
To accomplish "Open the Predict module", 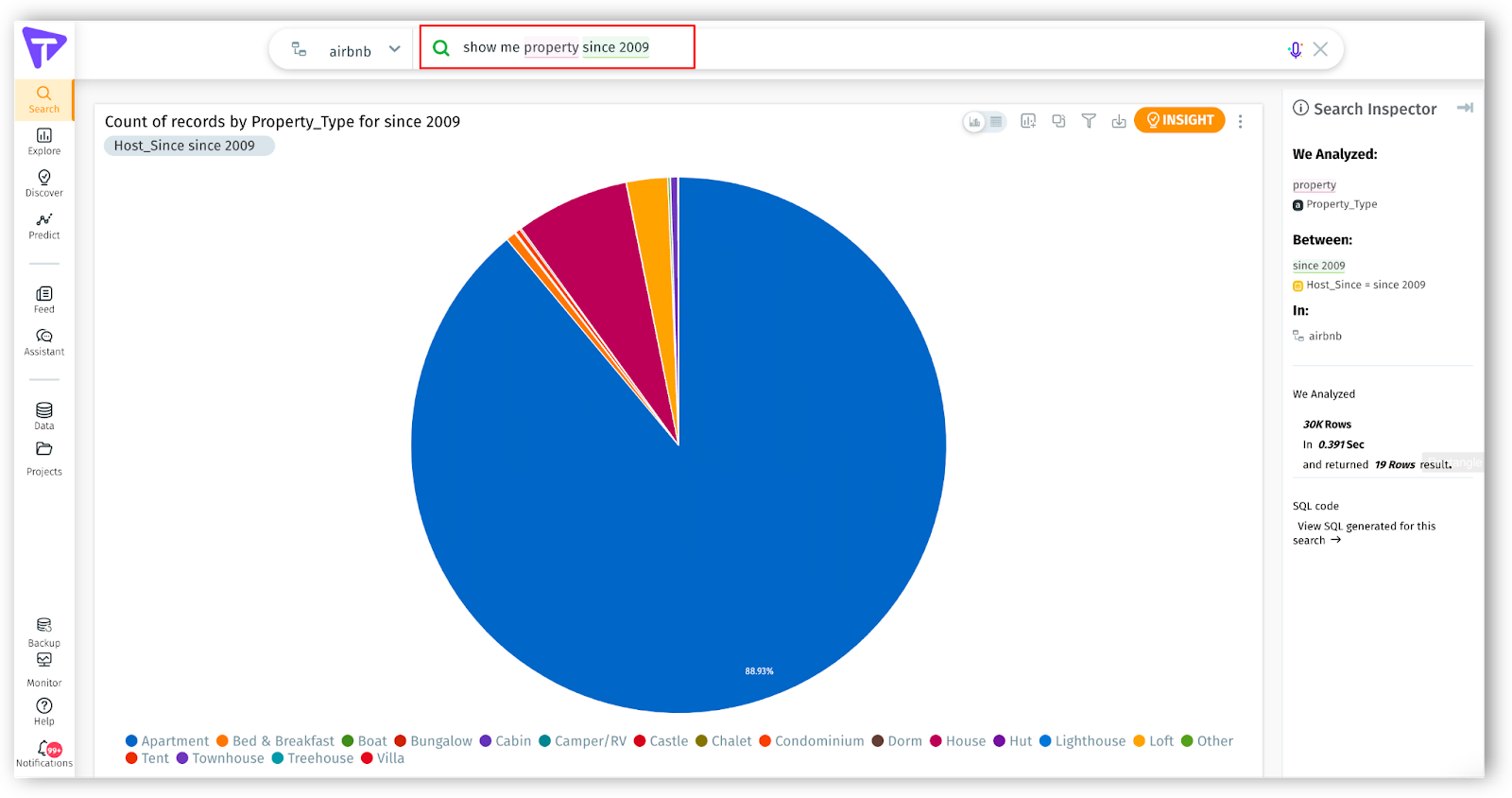I will (43, 226).
